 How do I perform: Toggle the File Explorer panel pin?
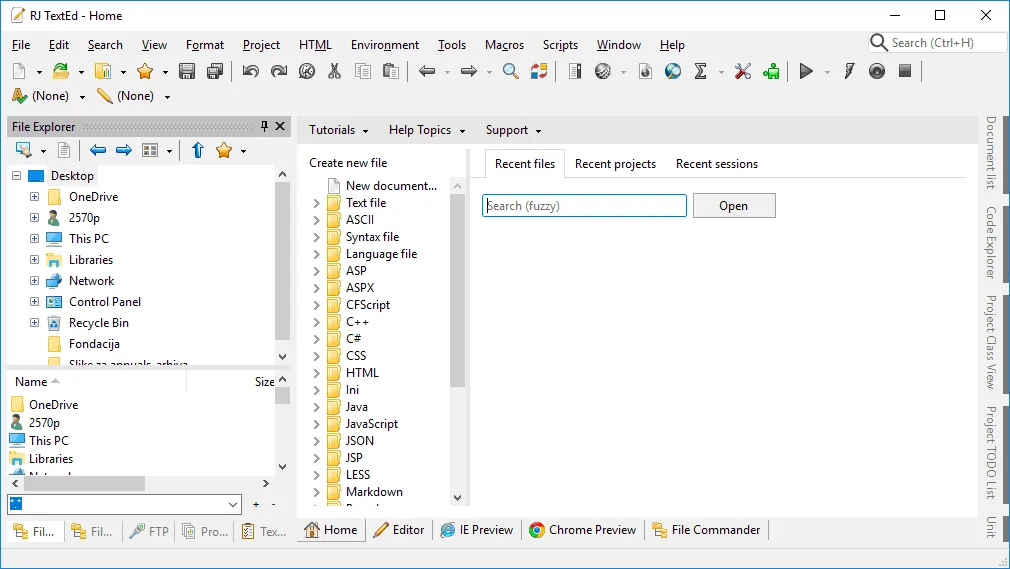click(x=264, y=126)
